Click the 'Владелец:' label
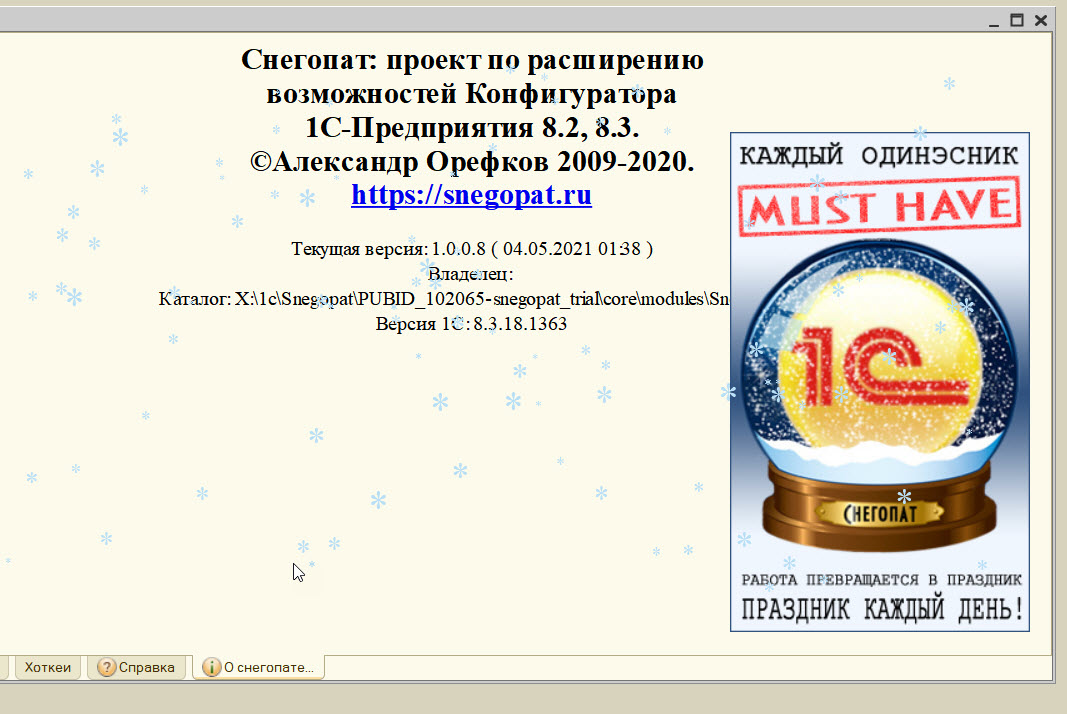 coord(471,274)
